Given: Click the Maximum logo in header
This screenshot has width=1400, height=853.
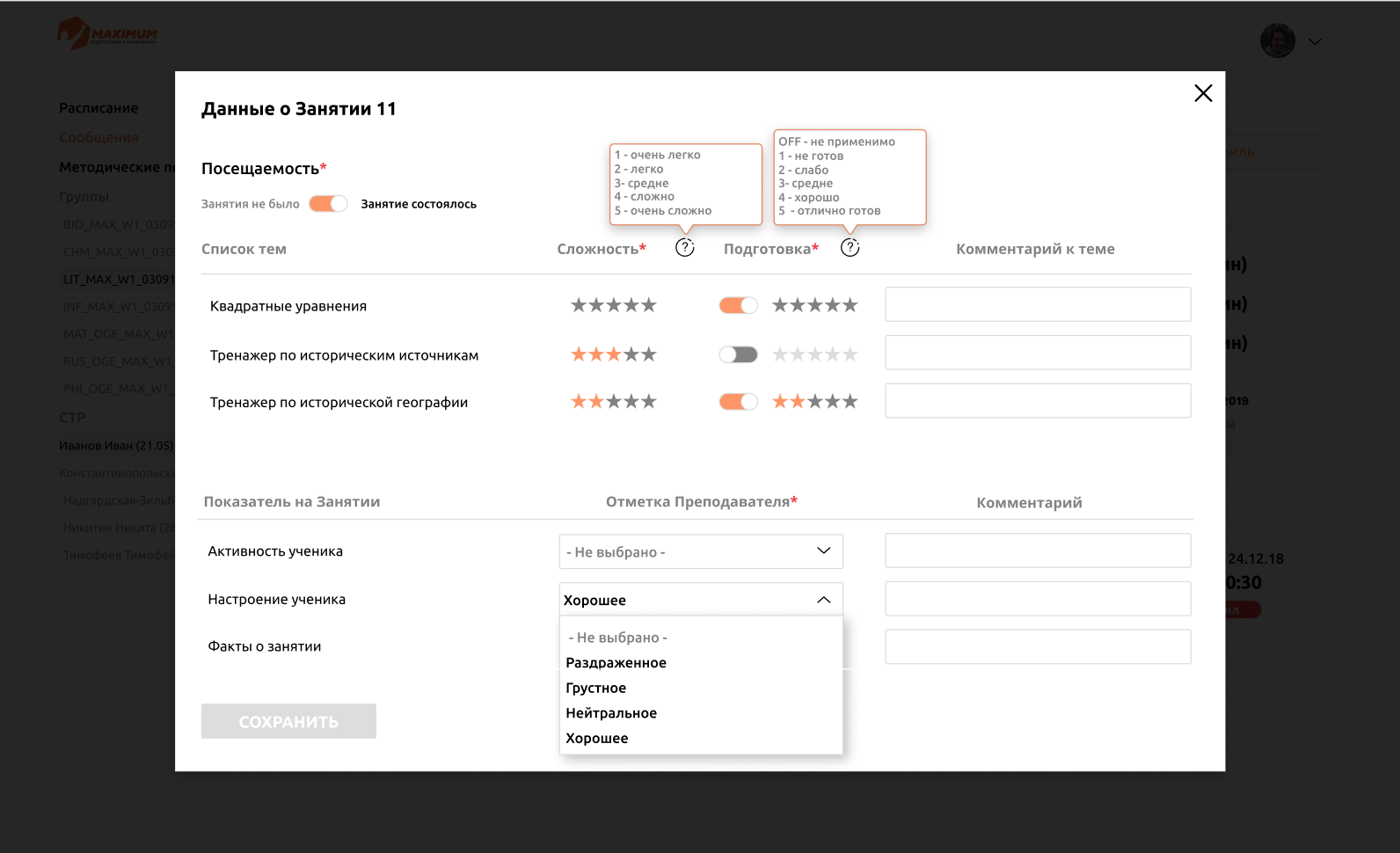Looking at the screenshot, I should [107, 34].
